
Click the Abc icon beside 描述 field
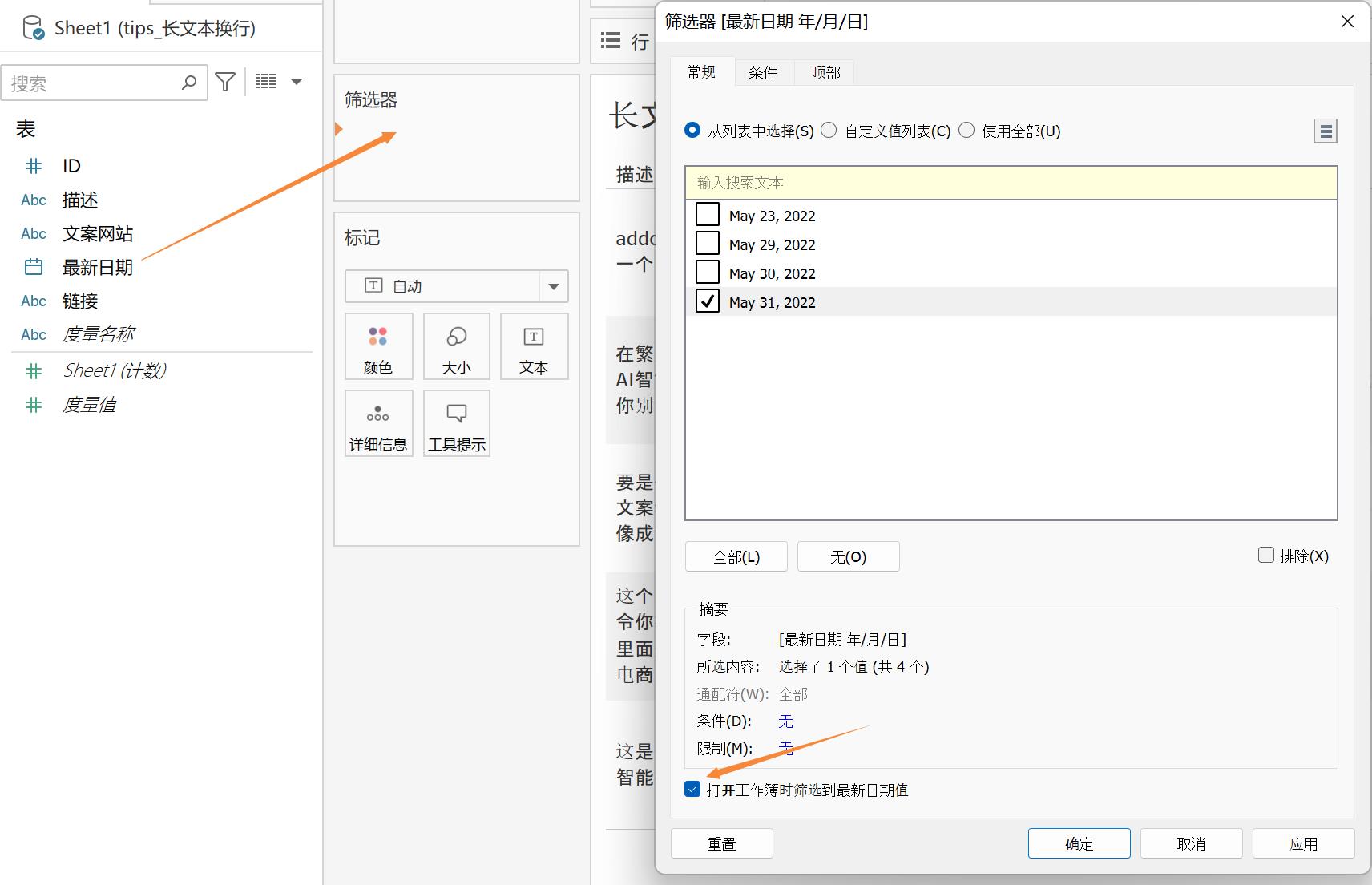pos(34,200)
